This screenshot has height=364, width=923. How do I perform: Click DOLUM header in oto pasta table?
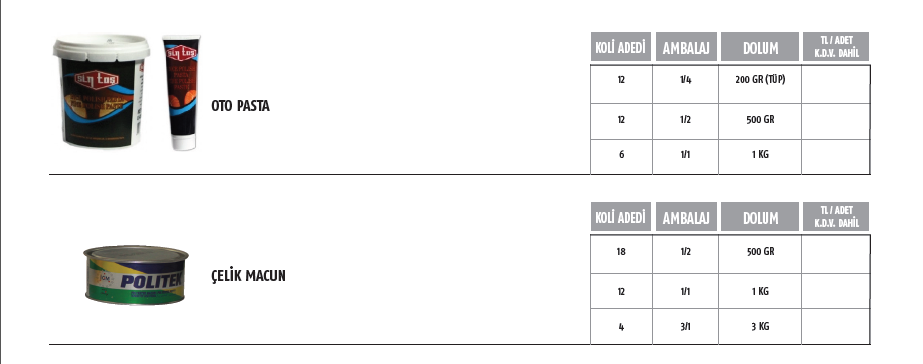coord(760,47)
